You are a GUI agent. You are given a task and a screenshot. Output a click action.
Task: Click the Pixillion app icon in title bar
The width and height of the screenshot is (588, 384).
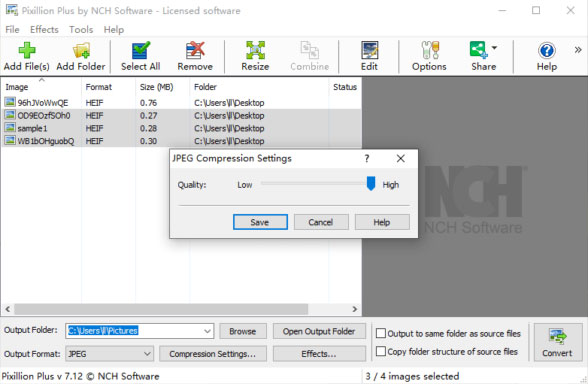pos(12,10)
